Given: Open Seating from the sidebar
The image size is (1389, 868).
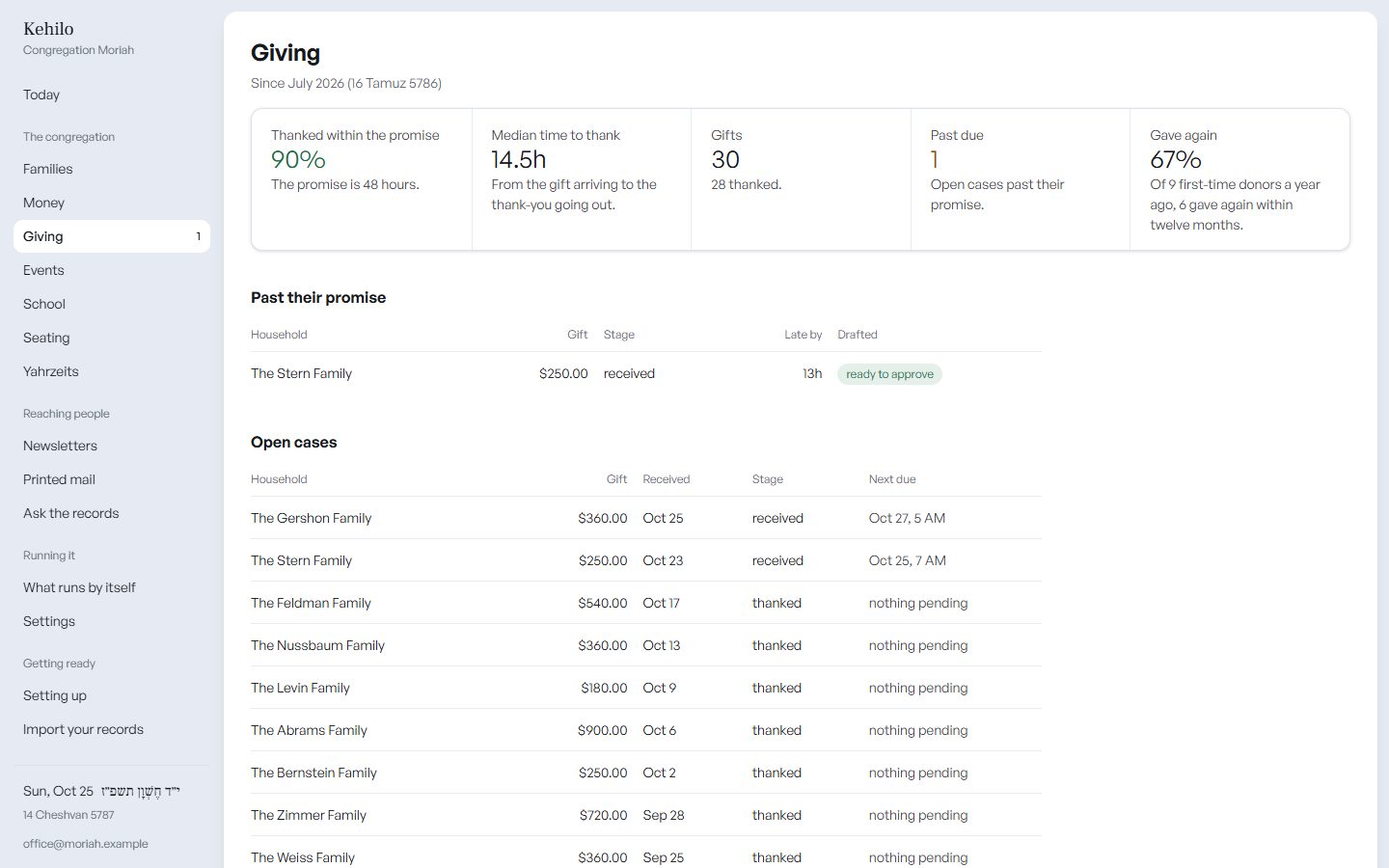Looking at the screenshot, I should (x=112, y=338).
